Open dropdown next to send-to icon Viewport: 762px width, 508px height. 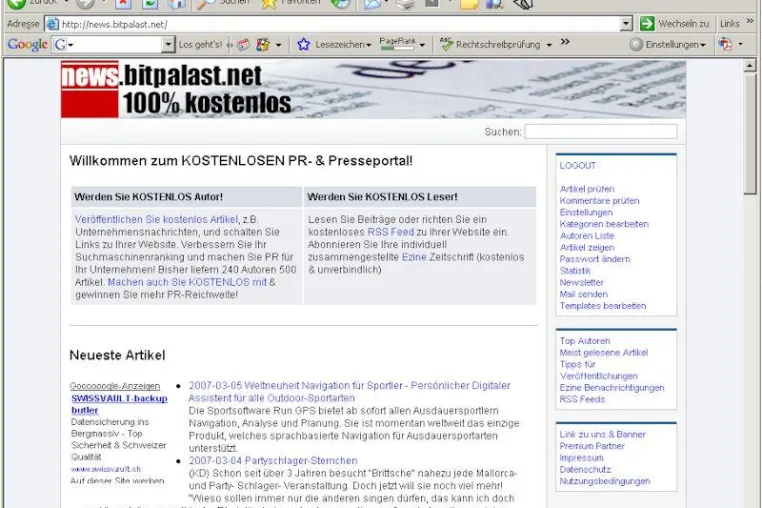(x=278, y=45)
